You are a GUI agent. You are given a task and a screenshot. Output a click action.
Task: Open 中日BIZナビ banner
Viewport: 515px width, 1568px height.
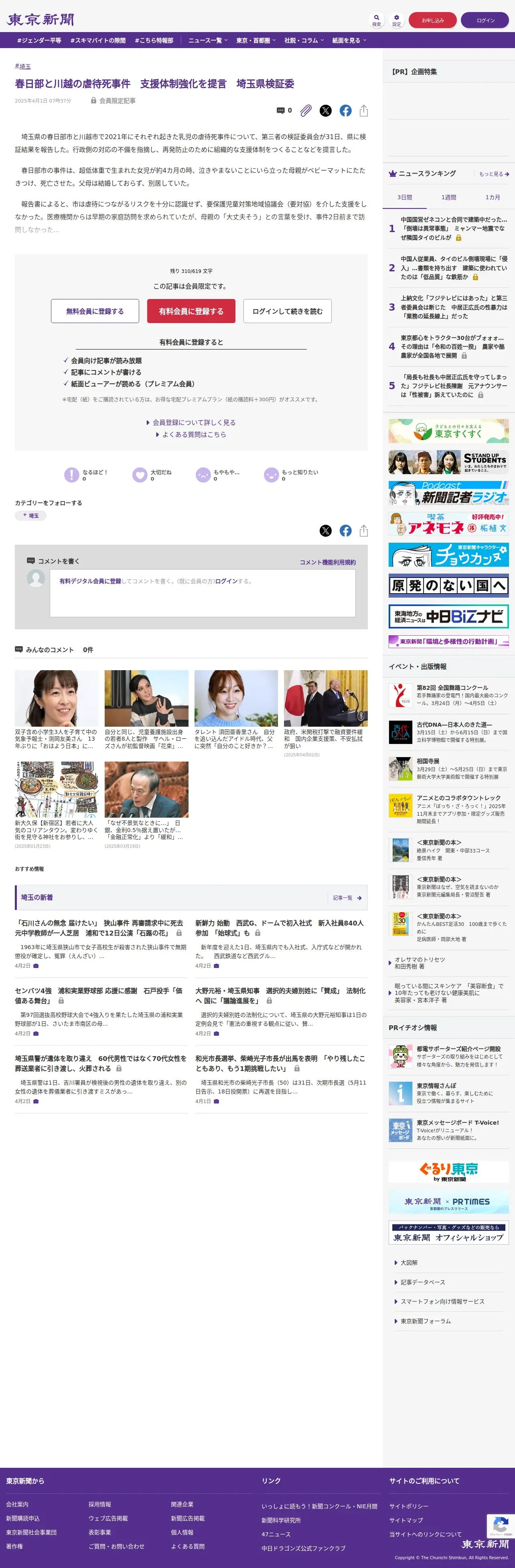pyautogui.click(x=448, y=616)
